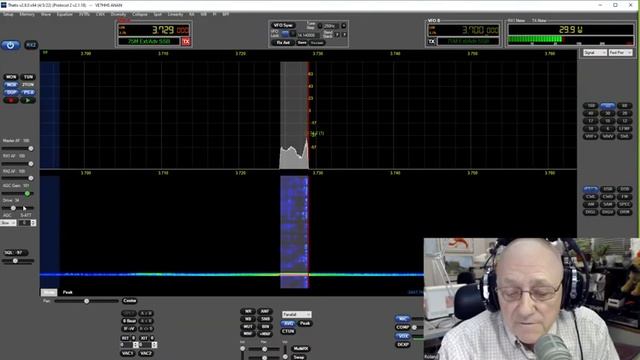Adjust the Master AF volume slider
This screenshot has height=360, width=640.
[x=18, y=149]
